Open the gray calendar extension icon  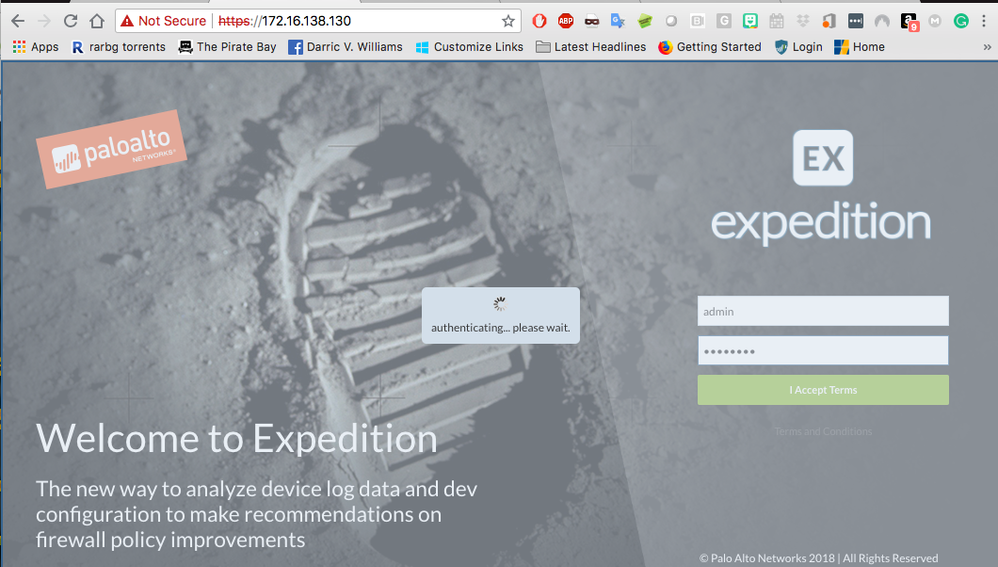click(777, 21)
